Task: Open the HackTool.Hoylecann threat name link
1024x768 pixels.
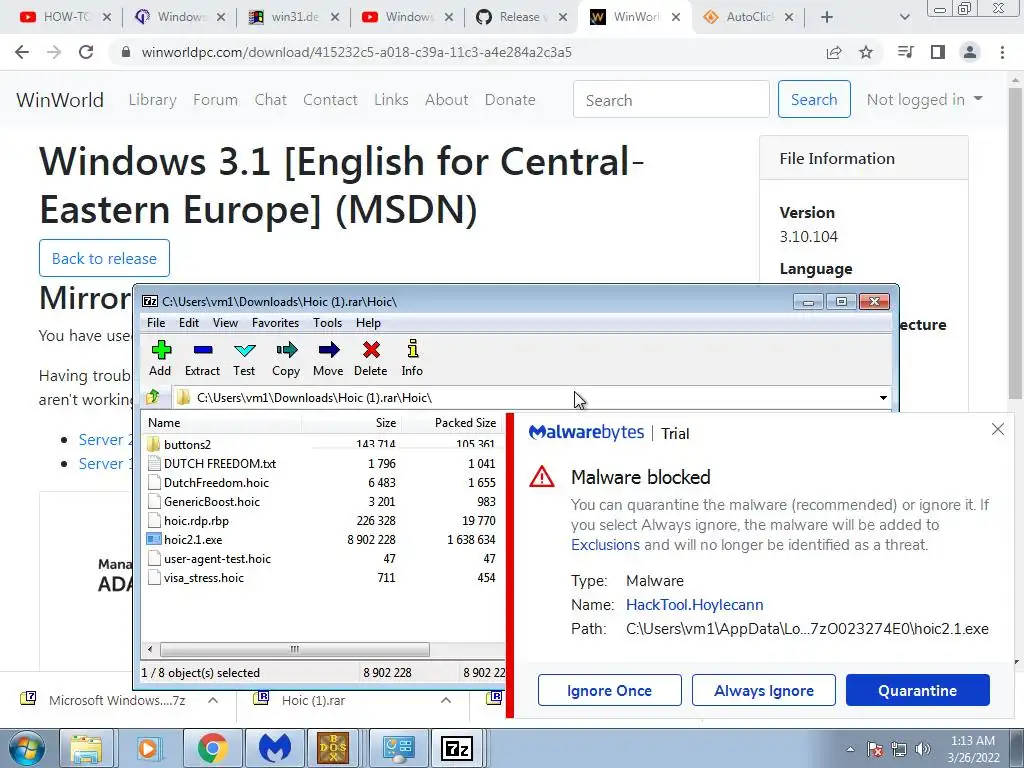Action: [694, 605]
